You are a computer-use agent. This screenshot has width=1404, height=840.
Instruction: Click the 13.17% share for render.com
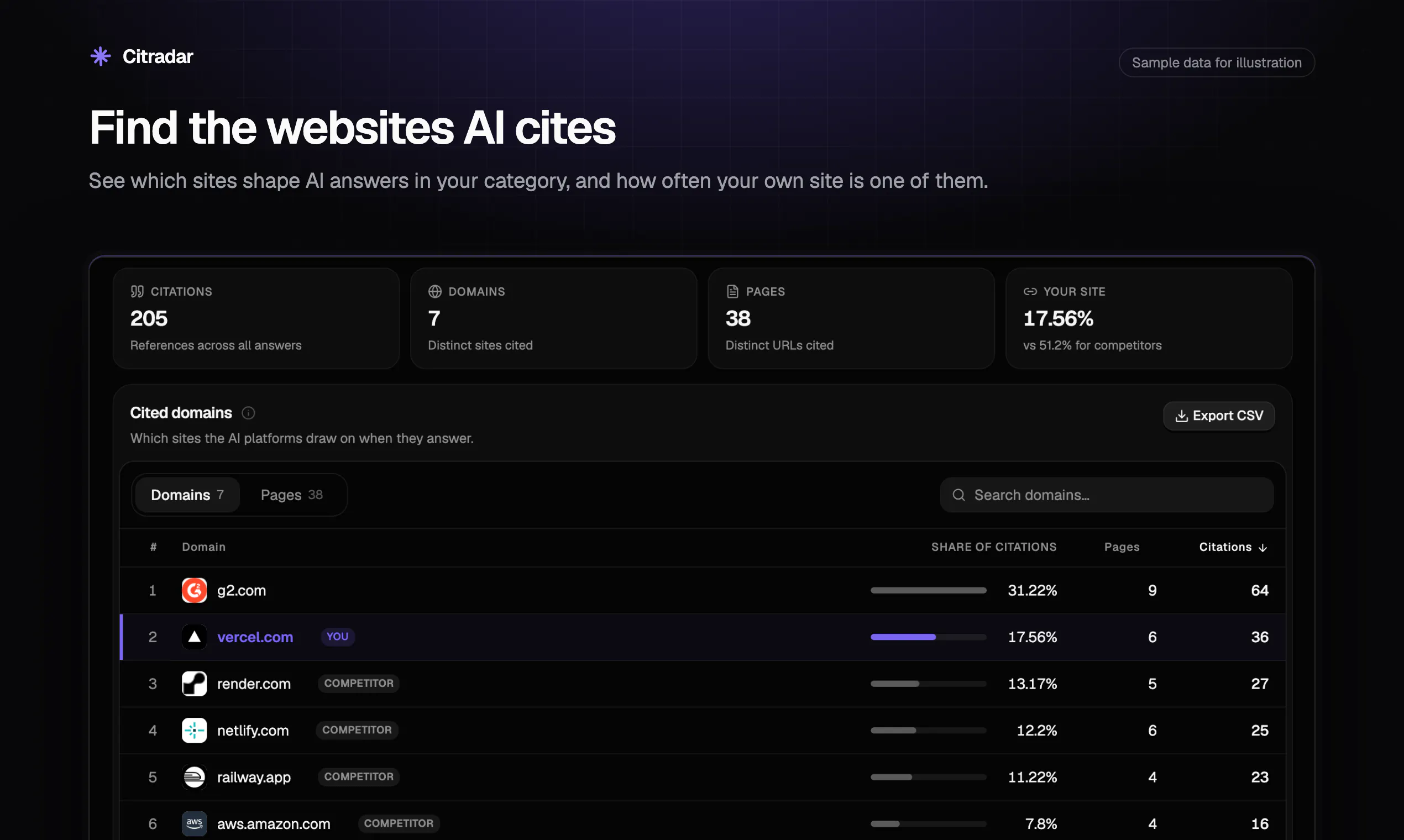[x=1033, y=684]
